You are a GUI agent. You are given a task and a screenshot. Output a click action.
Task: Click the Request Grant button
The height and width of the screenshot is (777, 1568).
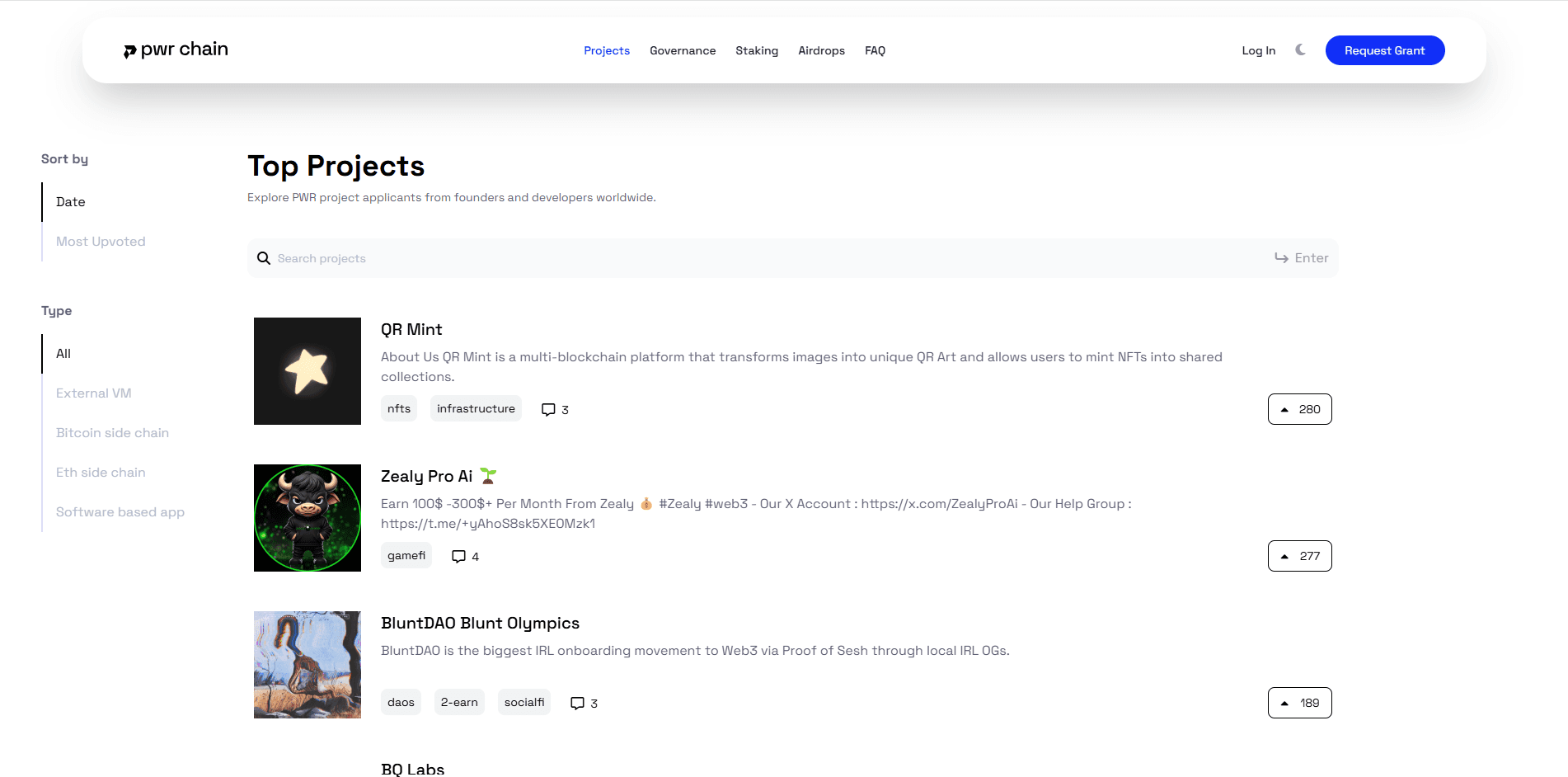point(1384,49)
